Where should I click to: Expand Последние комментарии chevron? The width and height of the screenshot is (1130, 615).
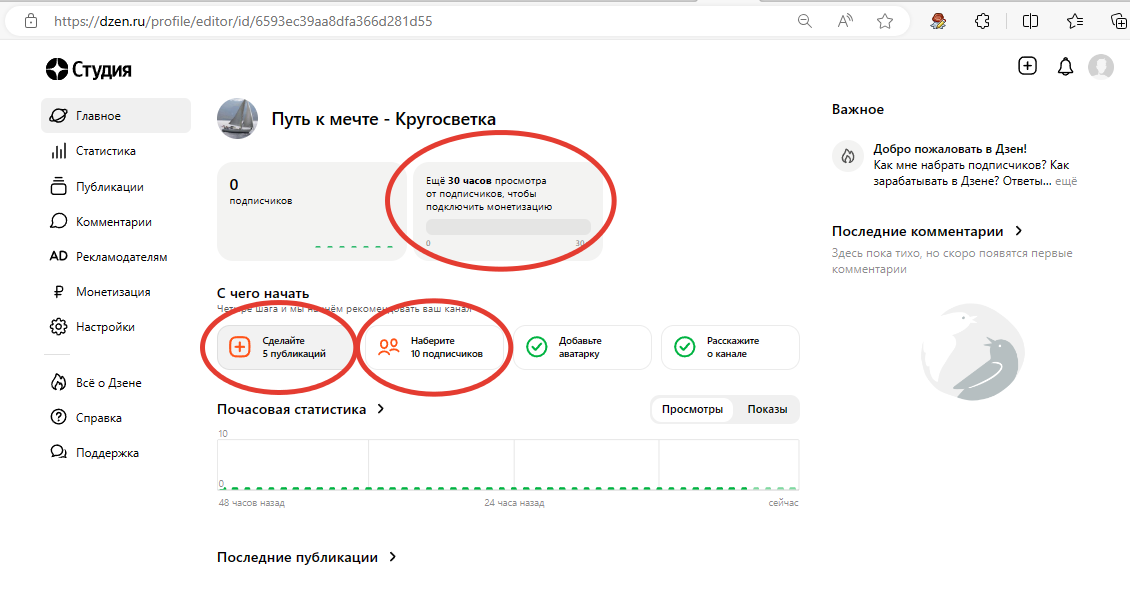coord(1019,231)
